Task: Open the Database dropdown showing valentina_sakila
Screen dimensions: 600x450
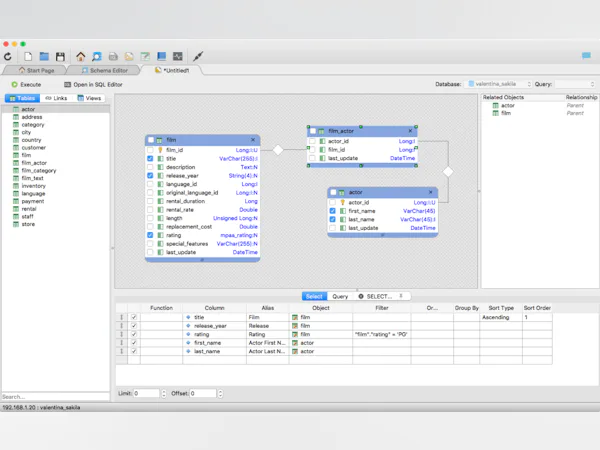Action: 499,85
